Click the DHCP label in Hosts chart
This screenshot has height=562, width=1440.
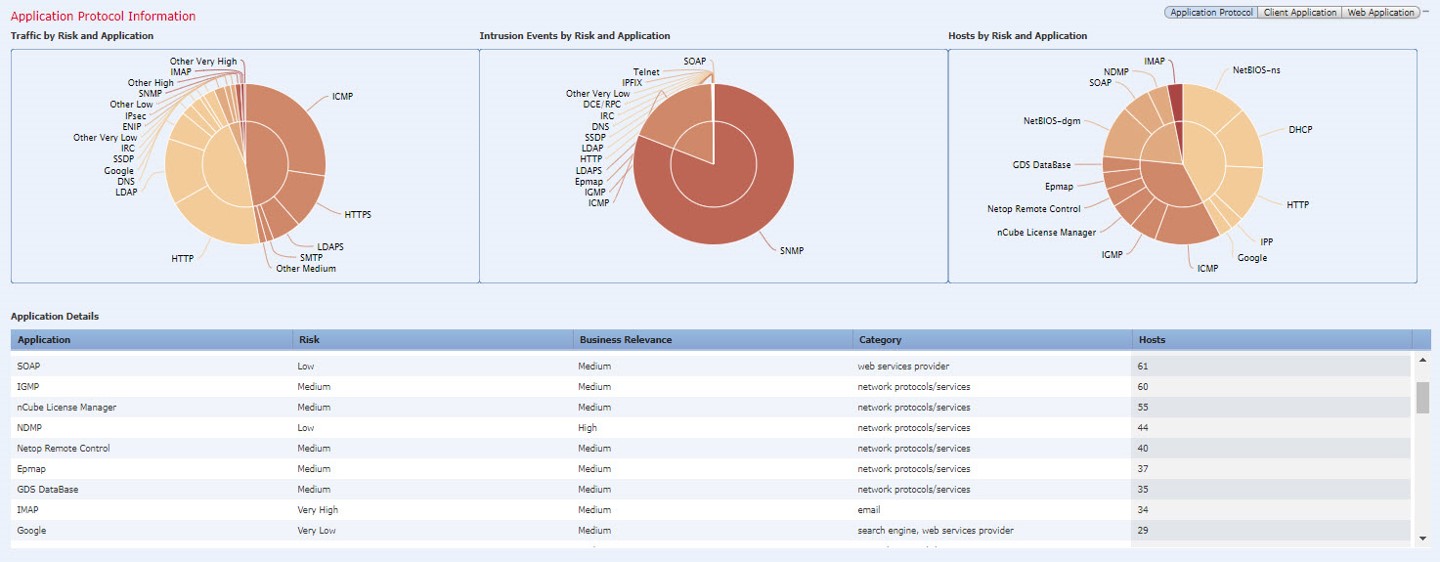(1300, 130)
